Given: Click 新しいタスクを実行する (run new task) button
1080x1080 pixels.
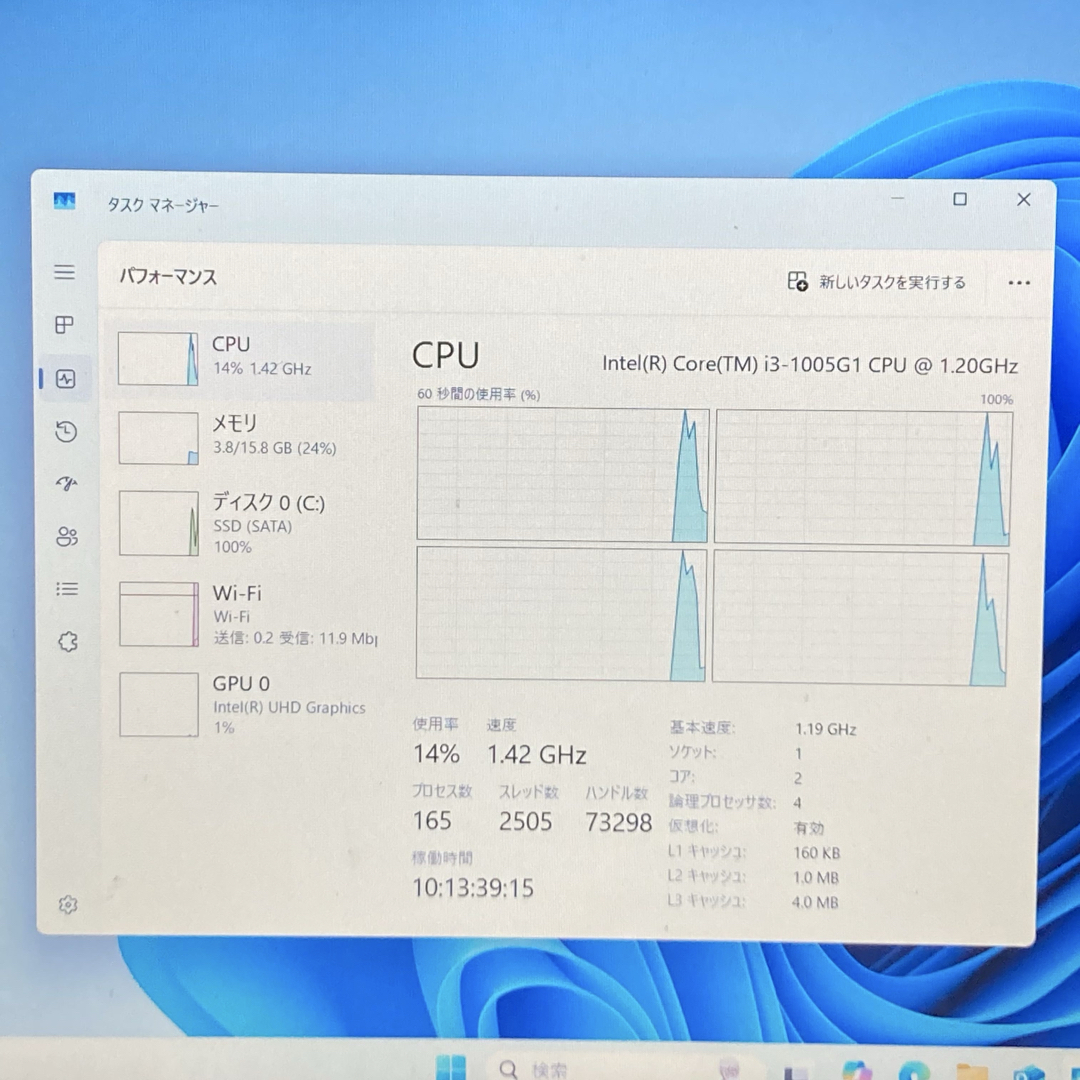Looking at the screenshot, I should pos(876,282).
